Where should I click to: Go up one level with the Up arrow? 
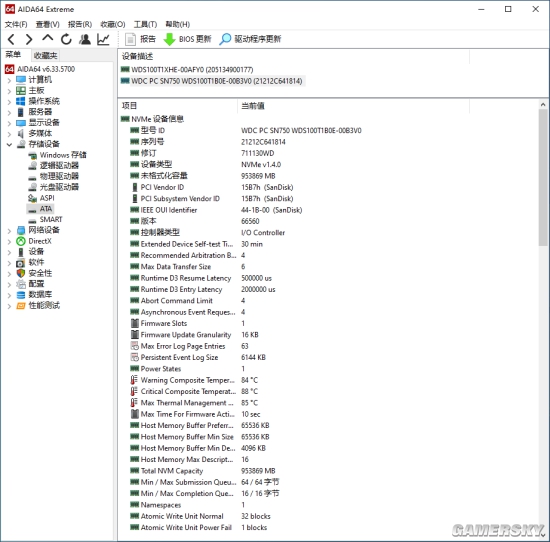pyautogui.click(x=48, y=39)
